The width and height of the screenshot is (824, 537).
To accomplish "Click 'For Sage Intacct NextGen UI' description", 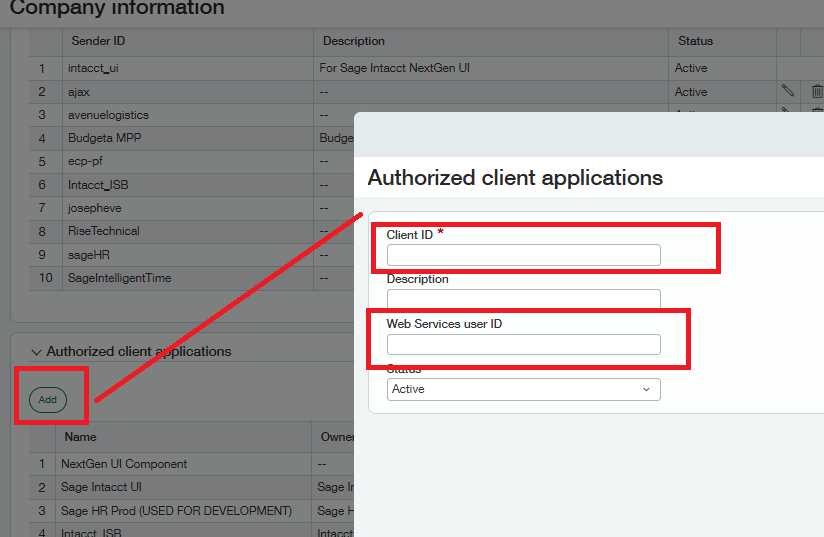I will pos(394,68).
